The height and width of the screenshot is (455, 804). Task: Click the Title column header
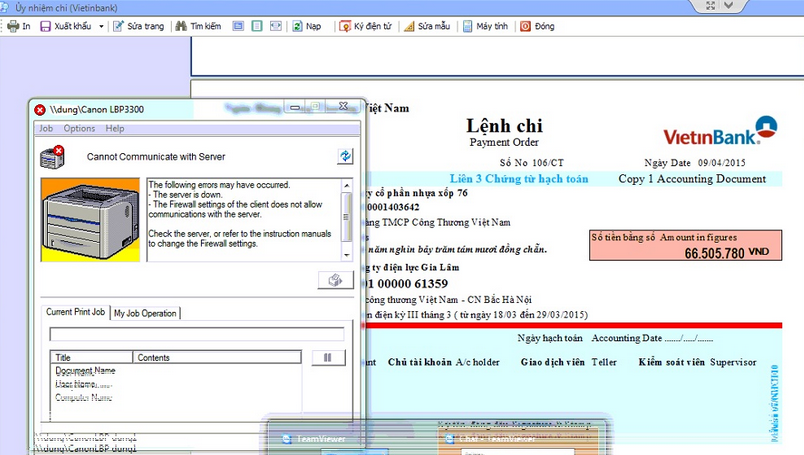coord(91,358)
